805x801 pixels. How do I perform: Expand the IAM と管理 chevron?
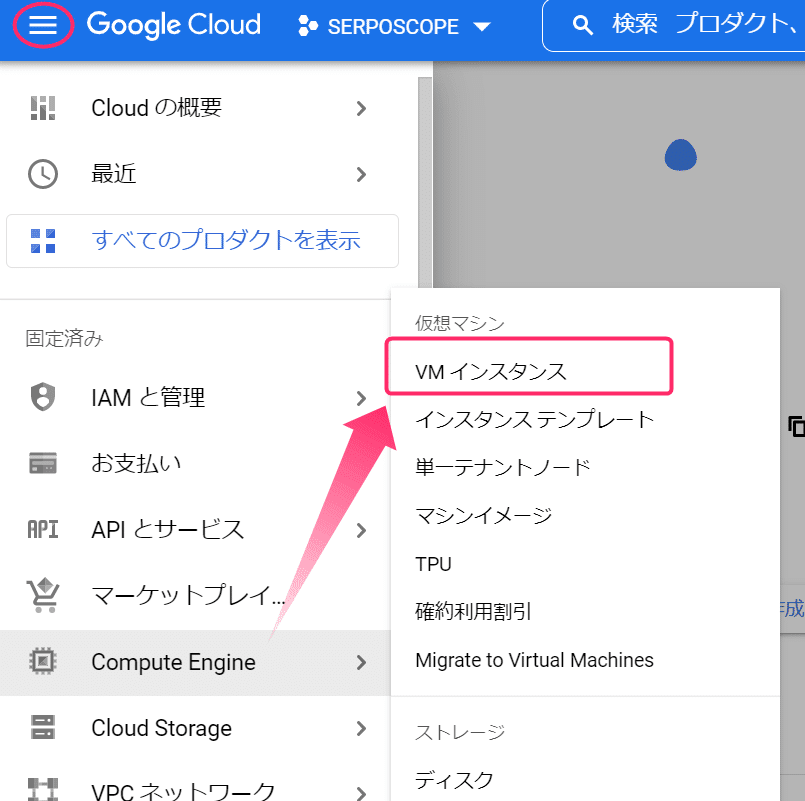pyautogui.click(x=361, y=398)
